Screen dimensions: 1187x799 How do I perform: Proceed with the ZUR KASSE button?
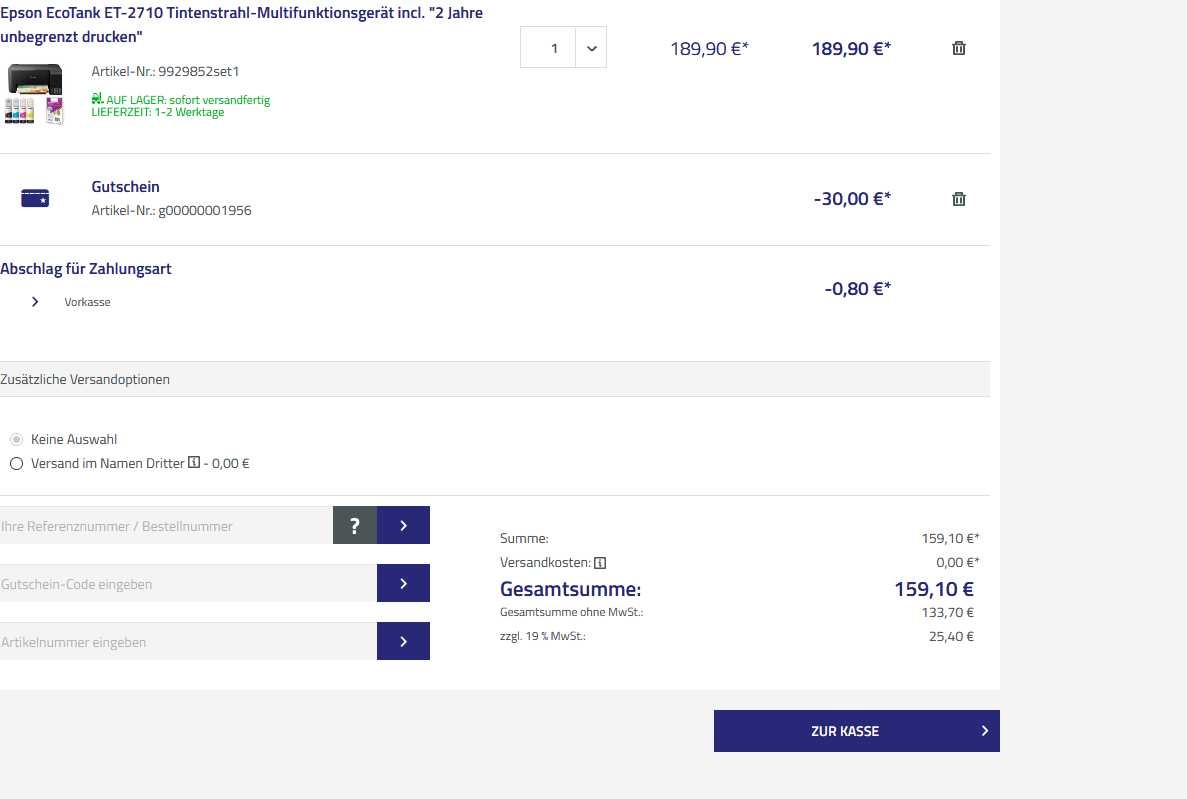pos(856,731)
